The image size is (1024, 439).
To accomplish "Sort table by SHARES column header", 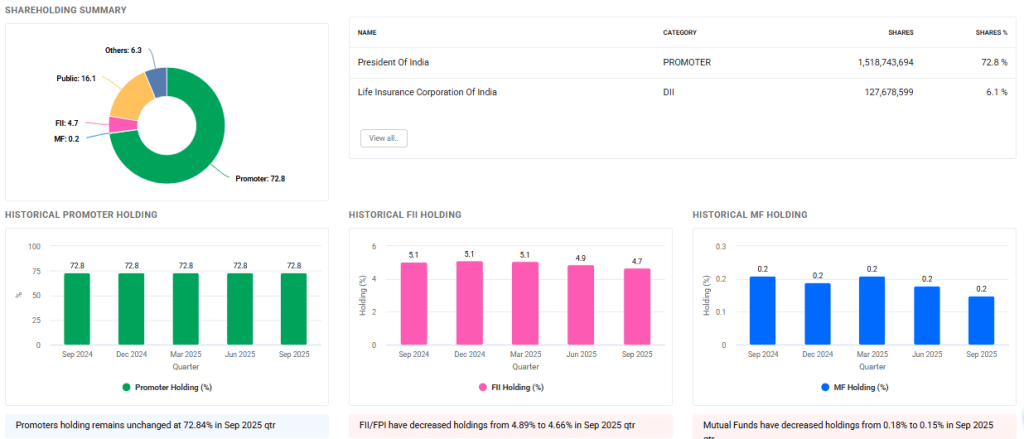I will pos(900,32).
